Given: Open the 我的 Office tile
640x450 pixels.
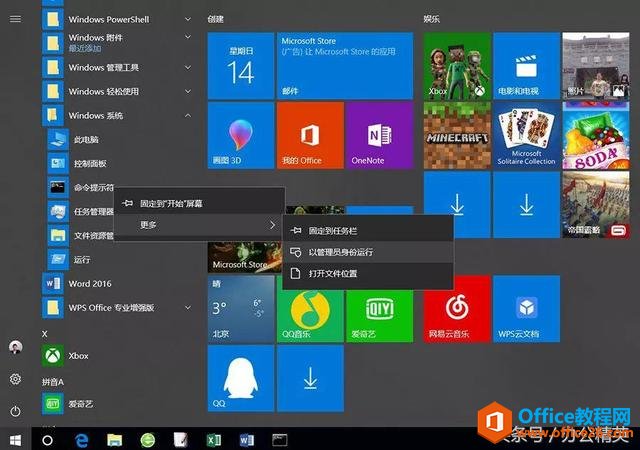Looking at the screenshot, I should 310,135.
